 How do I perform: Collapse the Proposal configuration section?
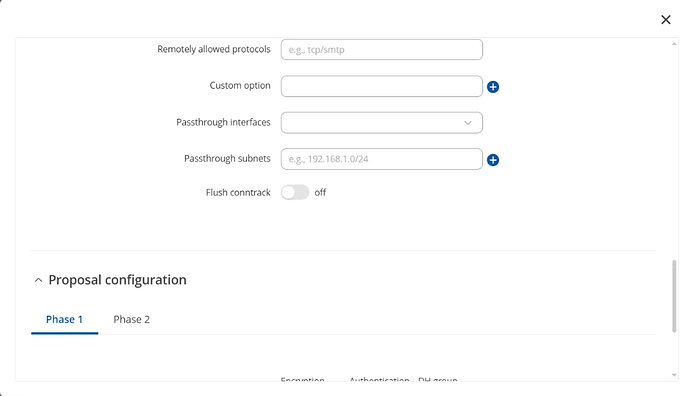(x=38, y=280)
